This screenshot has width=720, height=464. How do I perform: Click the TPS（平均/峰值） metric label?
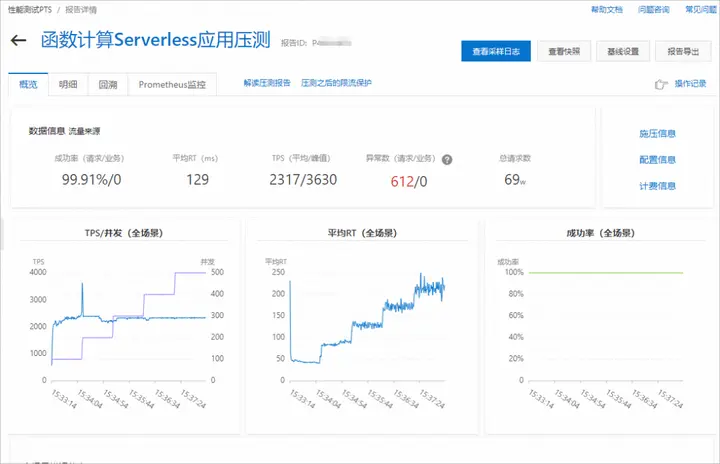point(301,158)
